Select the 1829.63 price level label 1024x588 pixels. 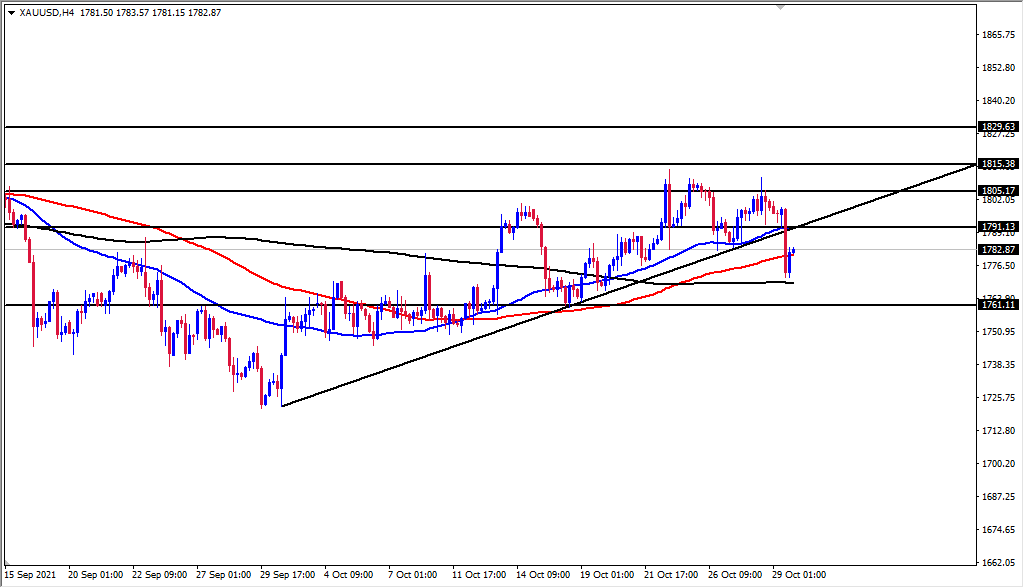[x=999, y=127]
